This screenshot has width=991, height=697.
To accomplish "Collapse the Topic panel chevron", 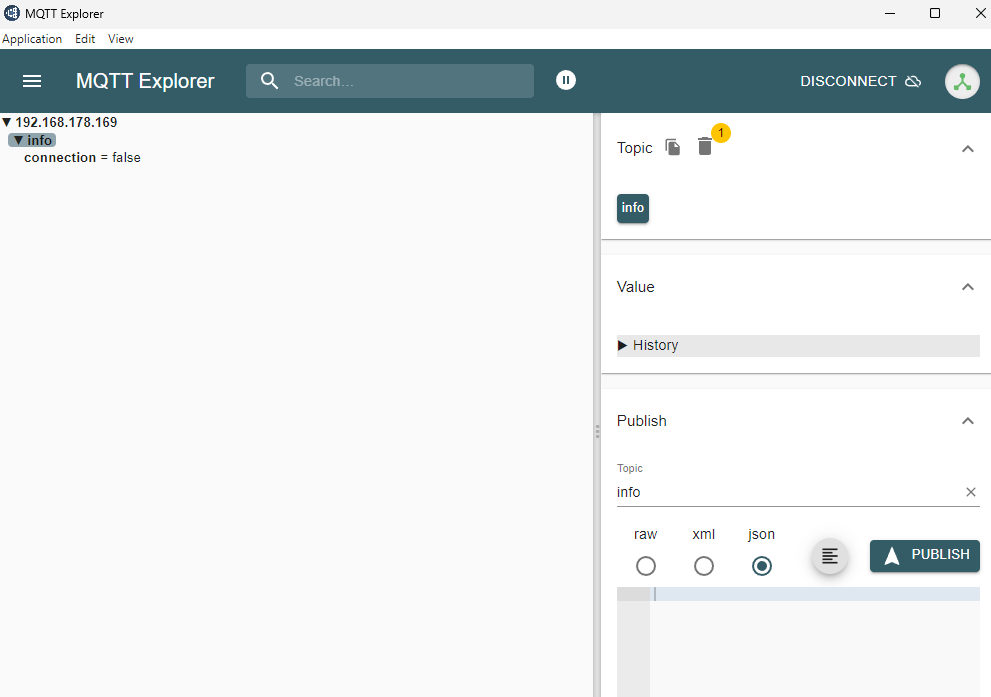I will tap(967, 148).
